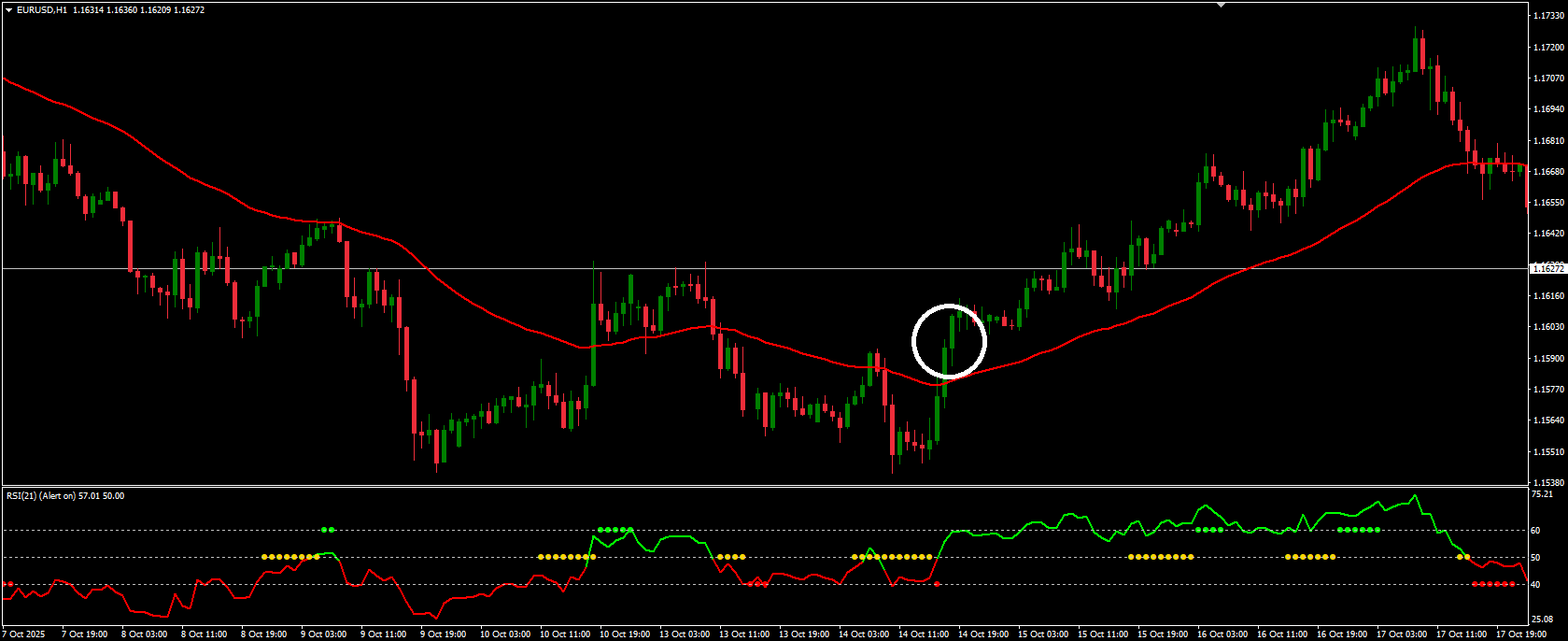This screenshot has height=641, width=1568.
Task: Click the 13 Oct 11:00 time label
Action: point(743,634)
